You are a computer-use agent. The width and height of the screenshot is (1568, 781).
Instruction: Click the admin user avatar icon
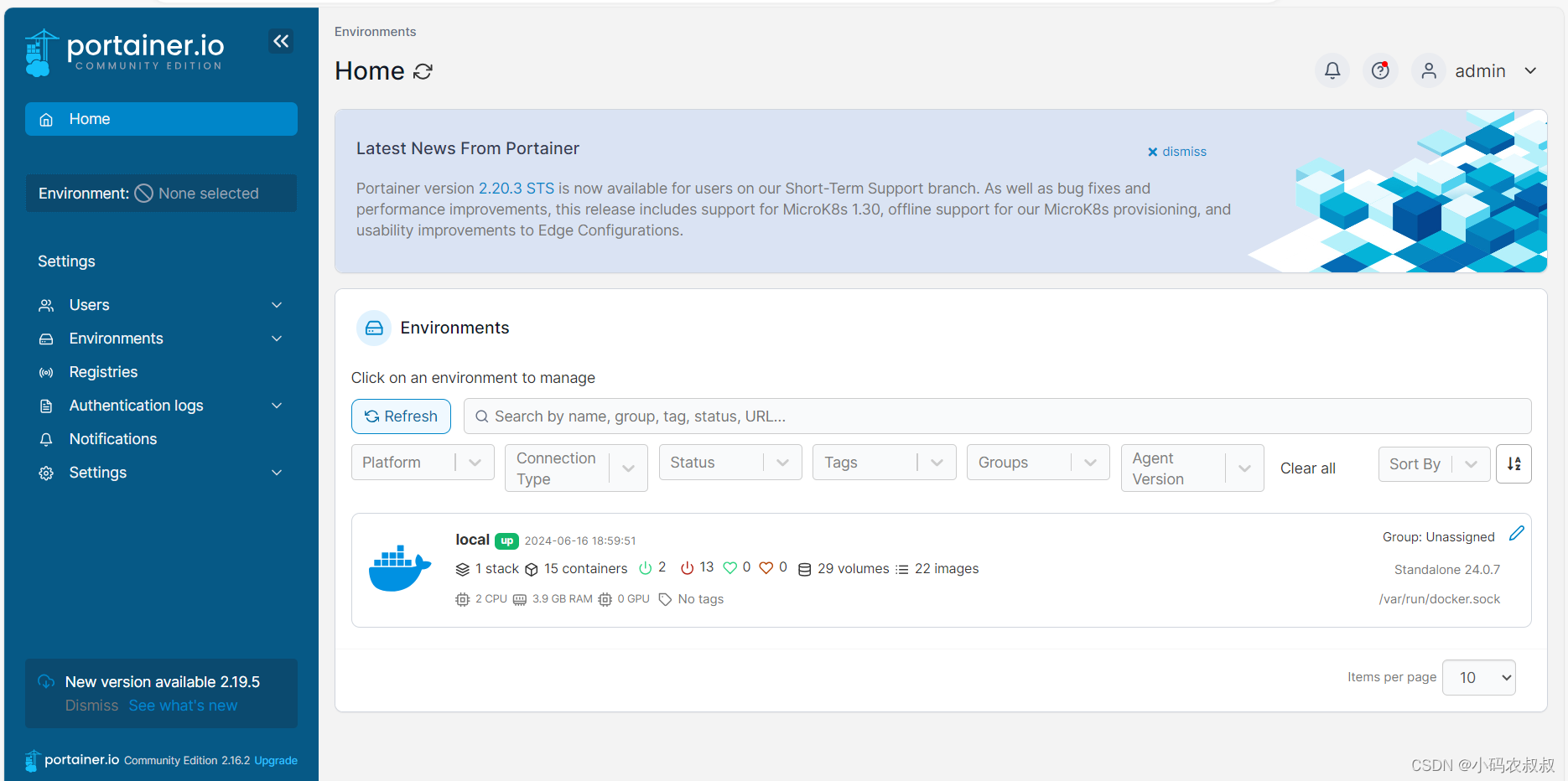coord(1429,71)
